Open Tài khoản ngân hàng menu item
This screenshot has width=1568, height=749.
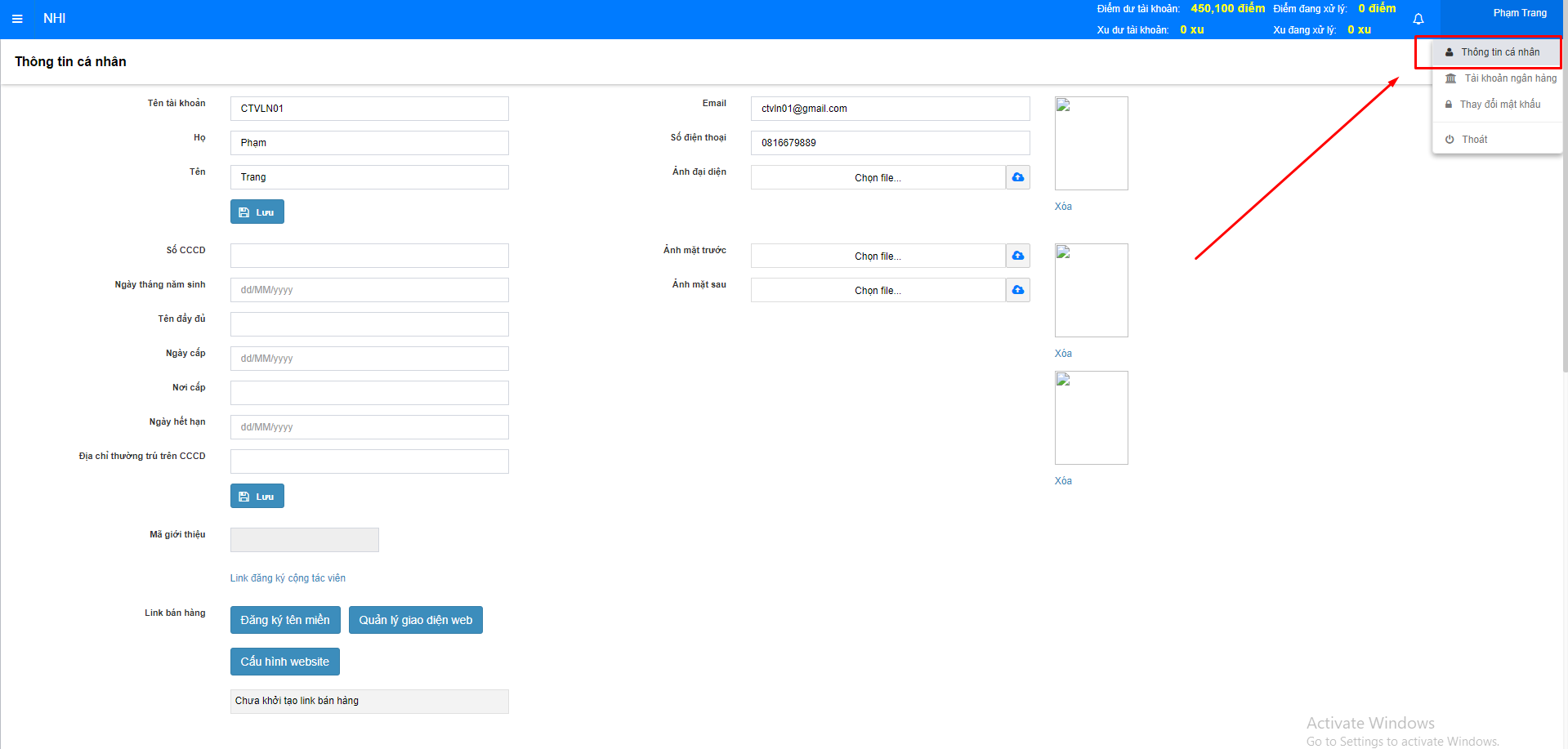click(1509, 78)
